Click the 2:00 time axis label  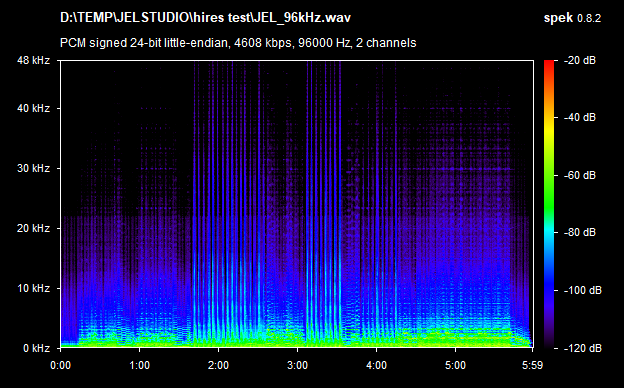[218, 365]
